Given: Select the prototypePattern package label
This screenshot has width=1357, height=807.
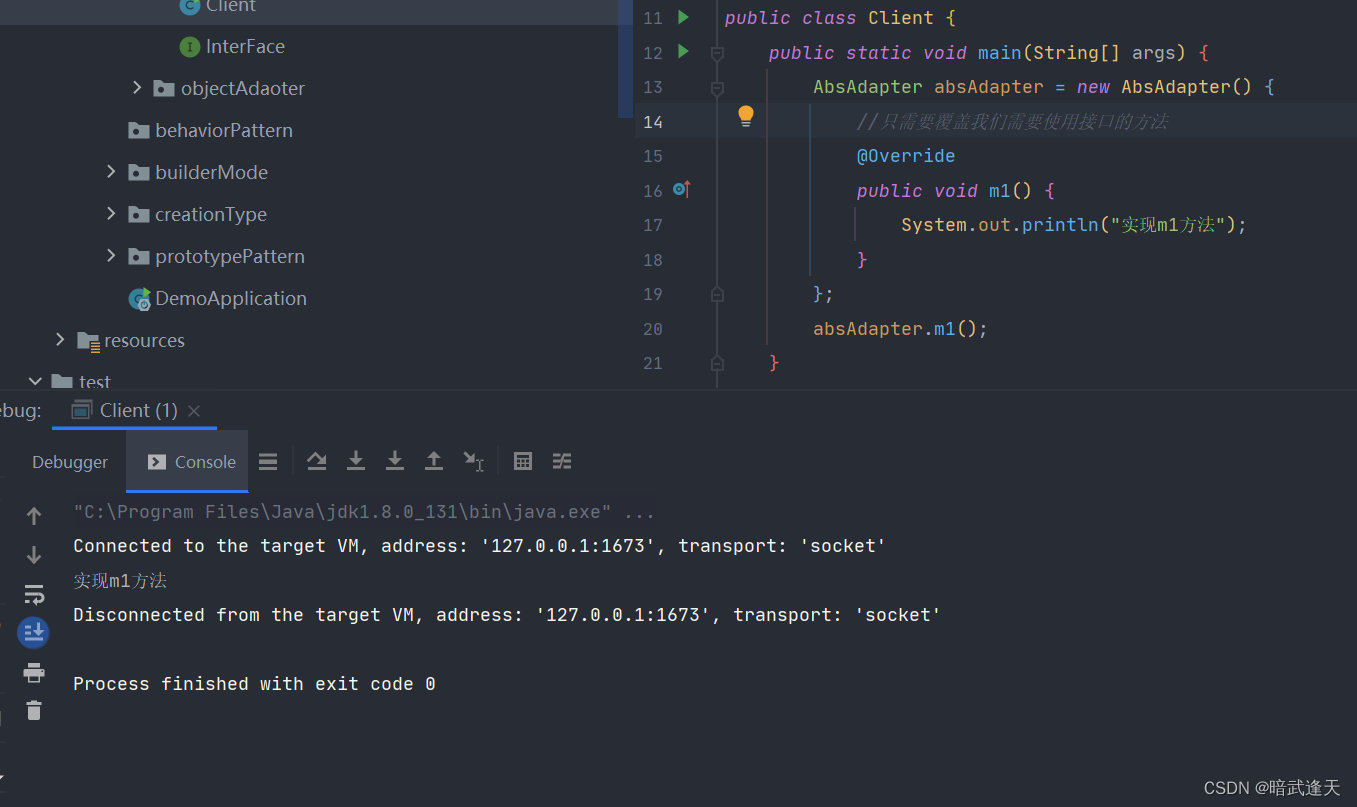Looking at the screenshot, I should tap(230, 256).
